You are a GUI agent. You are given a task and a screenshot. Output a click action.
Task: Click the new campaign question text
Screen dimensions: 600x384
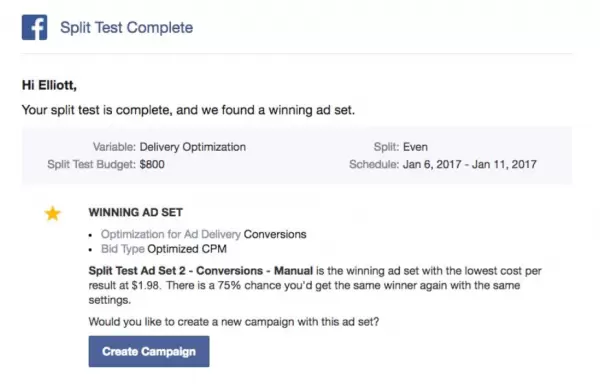coord(234,322)
